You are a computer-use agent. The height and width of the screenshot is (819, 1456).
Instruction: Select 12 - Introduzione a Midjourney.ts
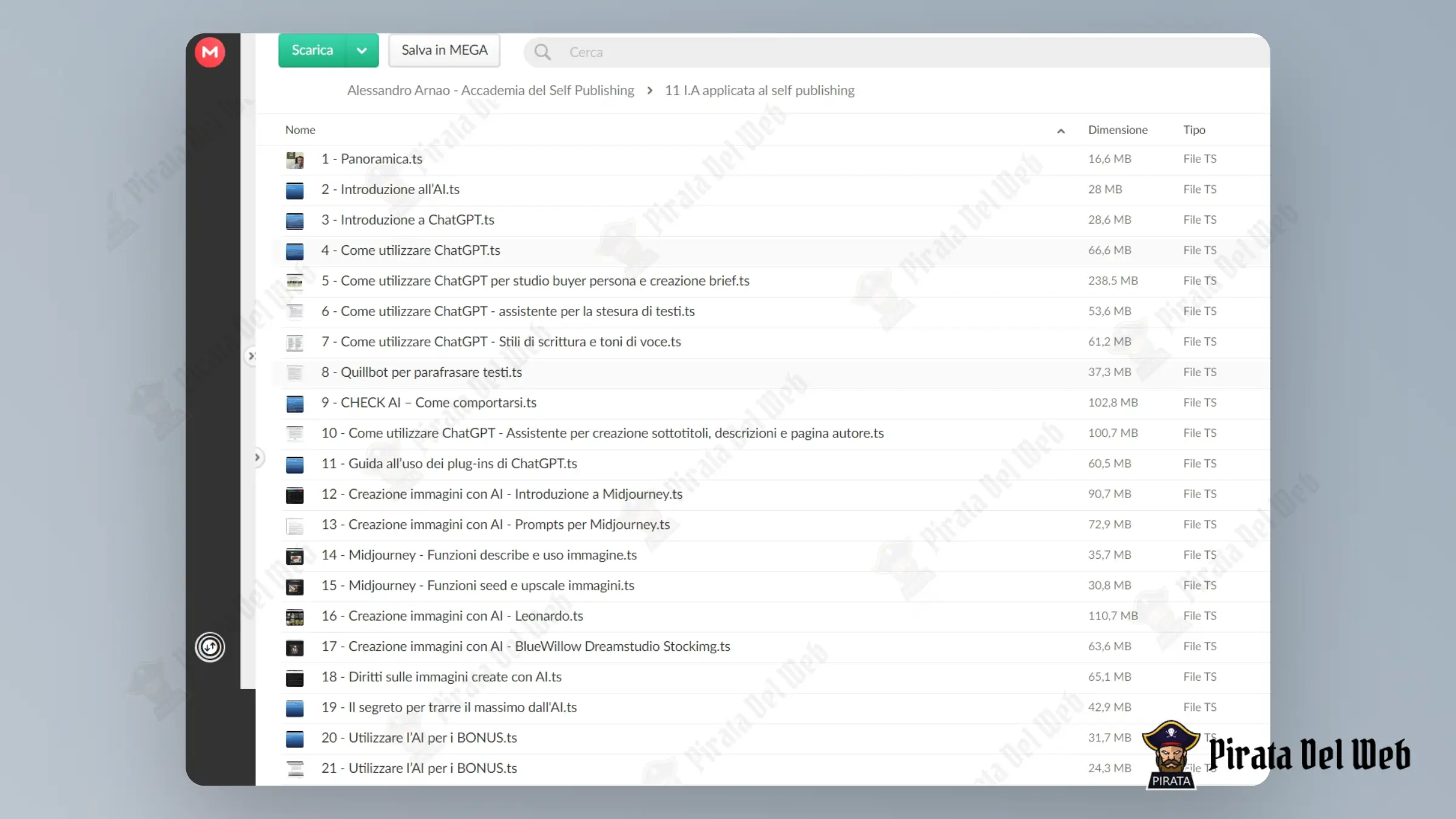[502, 494]
